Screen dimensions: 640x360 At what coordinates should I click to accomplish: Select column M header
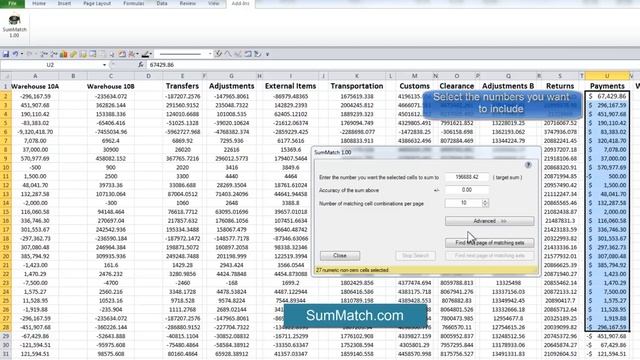click(x=414, y=76)
